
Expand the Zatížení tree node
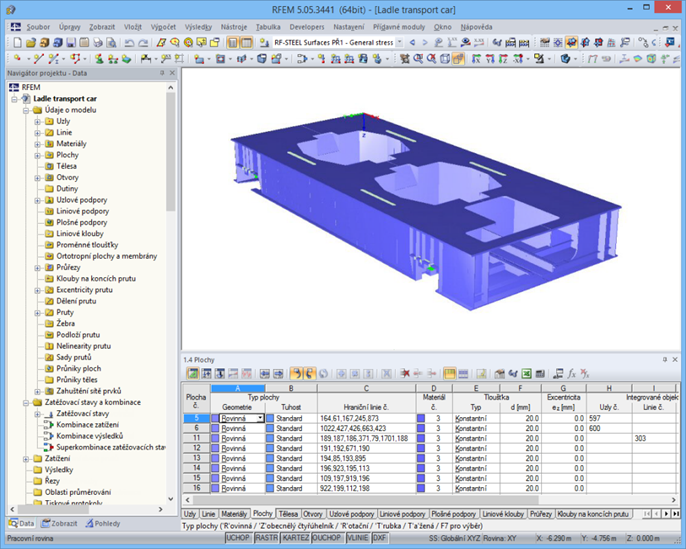click(26, 459)
